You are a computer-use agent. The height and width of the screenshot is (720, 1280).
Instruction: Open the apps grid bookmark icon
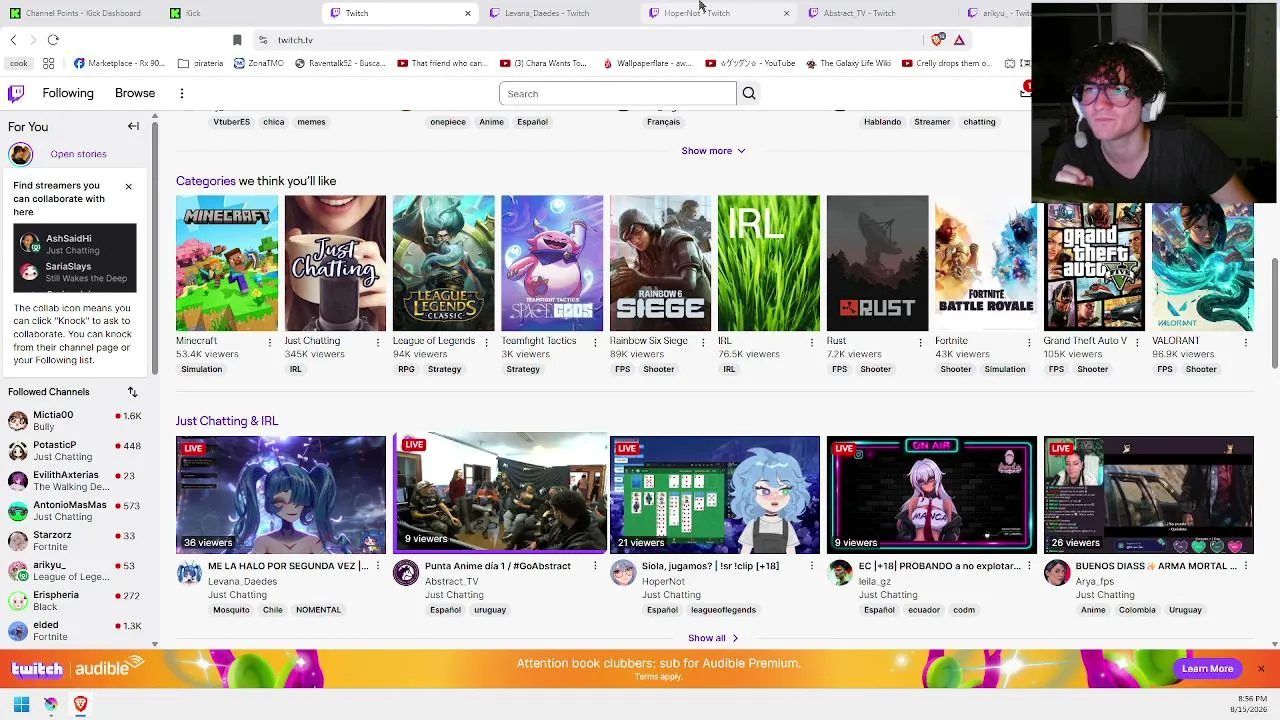[x=48, y=63]
